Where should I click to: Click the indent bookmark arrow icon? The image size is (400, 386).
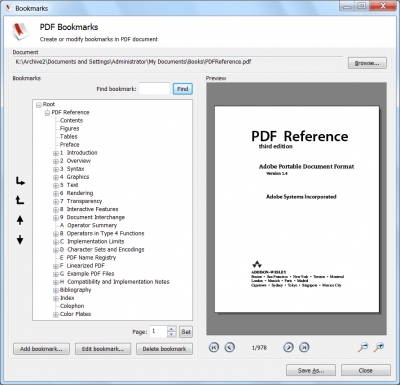(x=20, y=181)
